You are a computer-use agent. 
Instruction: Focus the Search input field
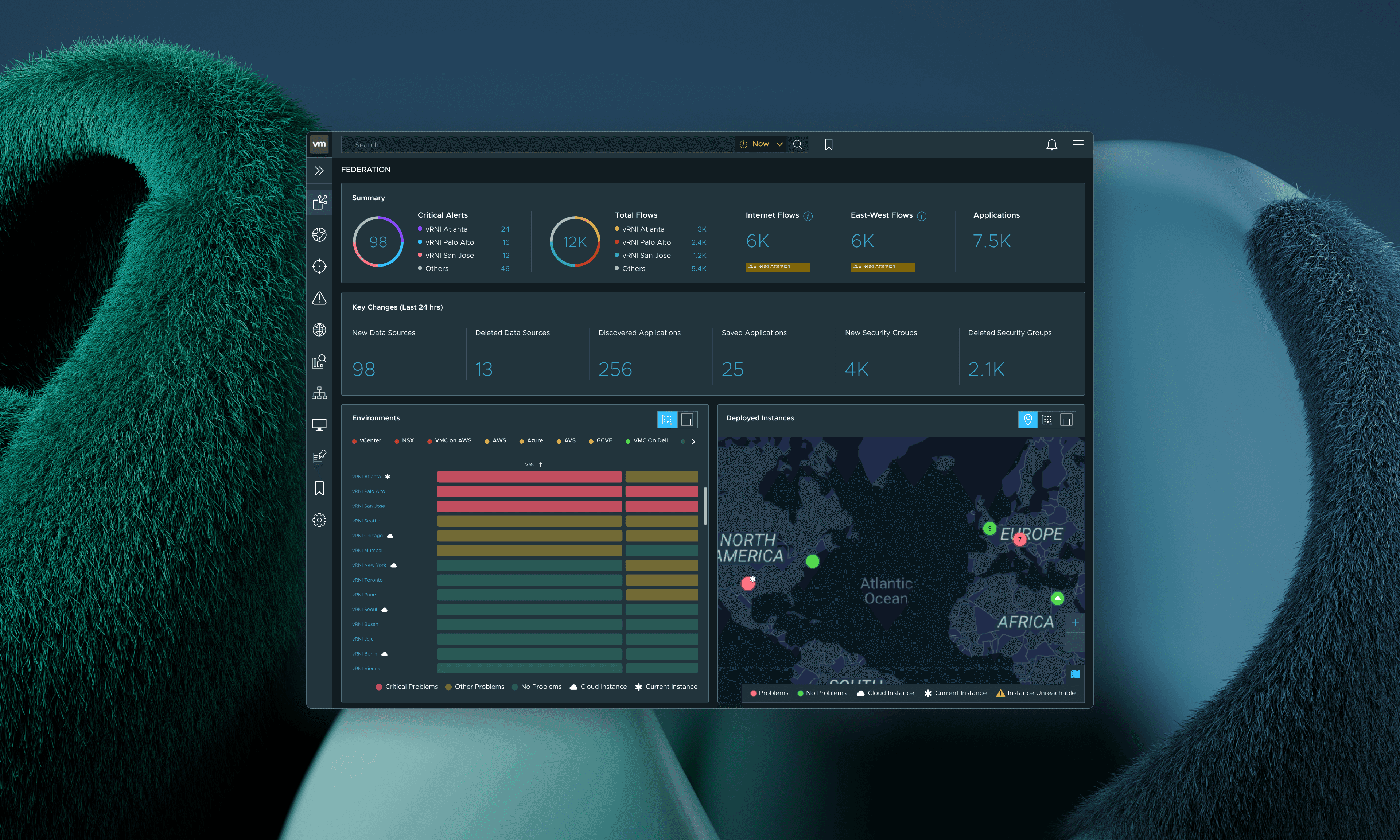point(538,144)
